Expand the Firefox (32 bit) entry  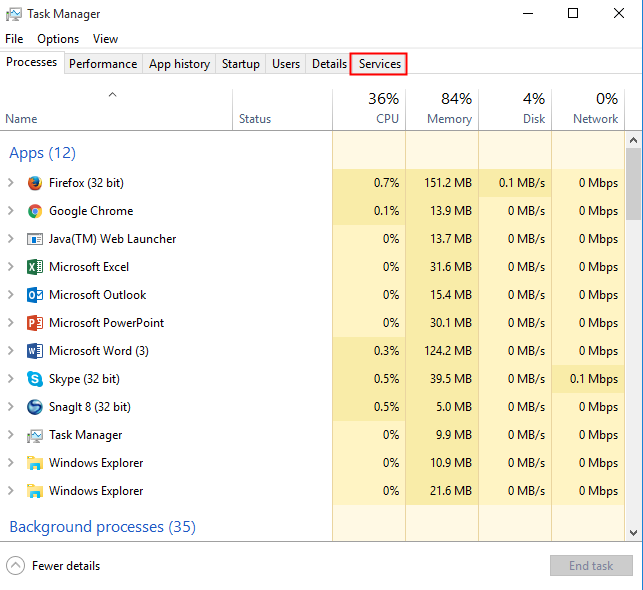[x=11, y=183]
